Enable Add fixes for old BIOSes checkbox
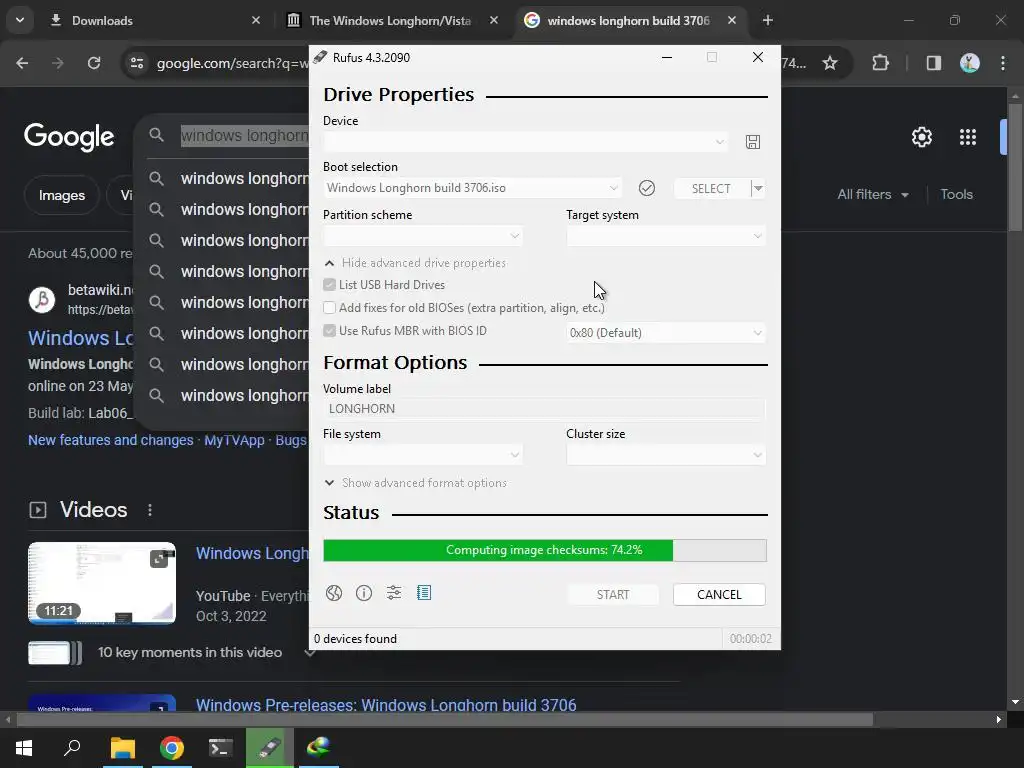This screenshot has height=768, width=1024. click(329, 308)
